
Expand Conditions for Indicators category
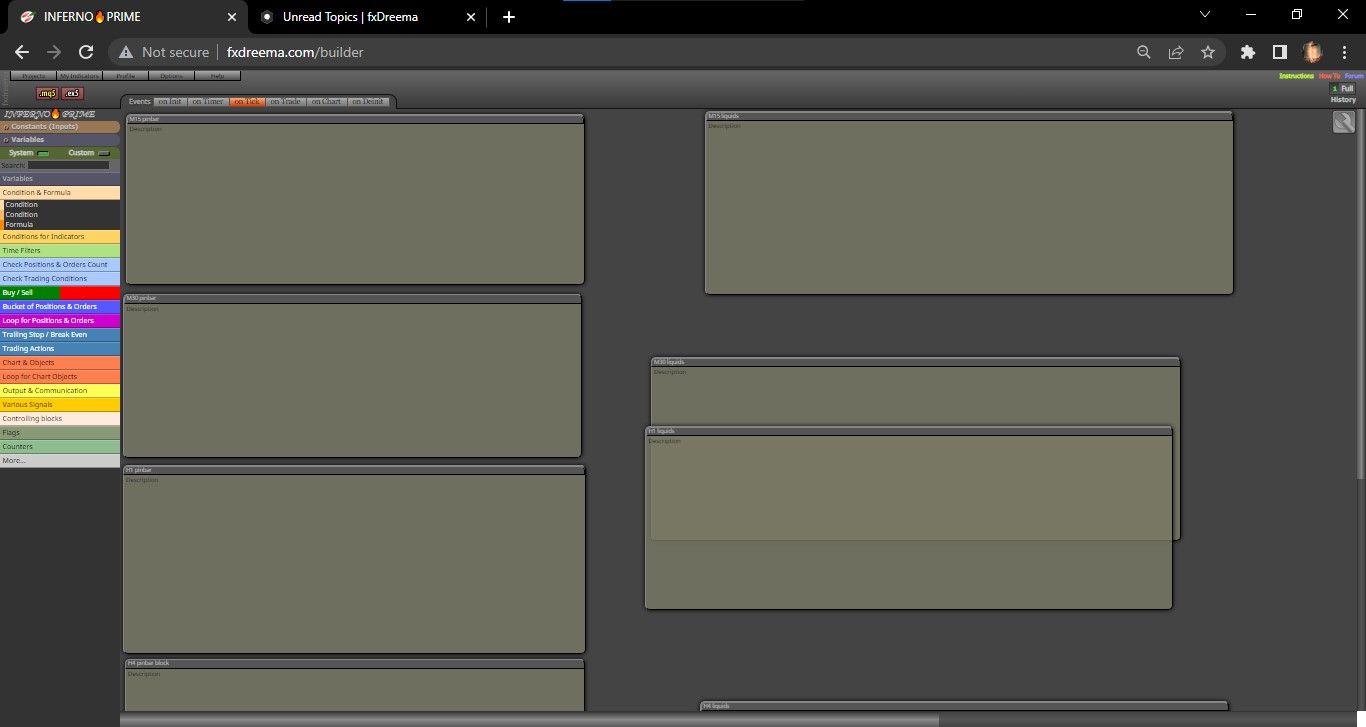point(60,237)
